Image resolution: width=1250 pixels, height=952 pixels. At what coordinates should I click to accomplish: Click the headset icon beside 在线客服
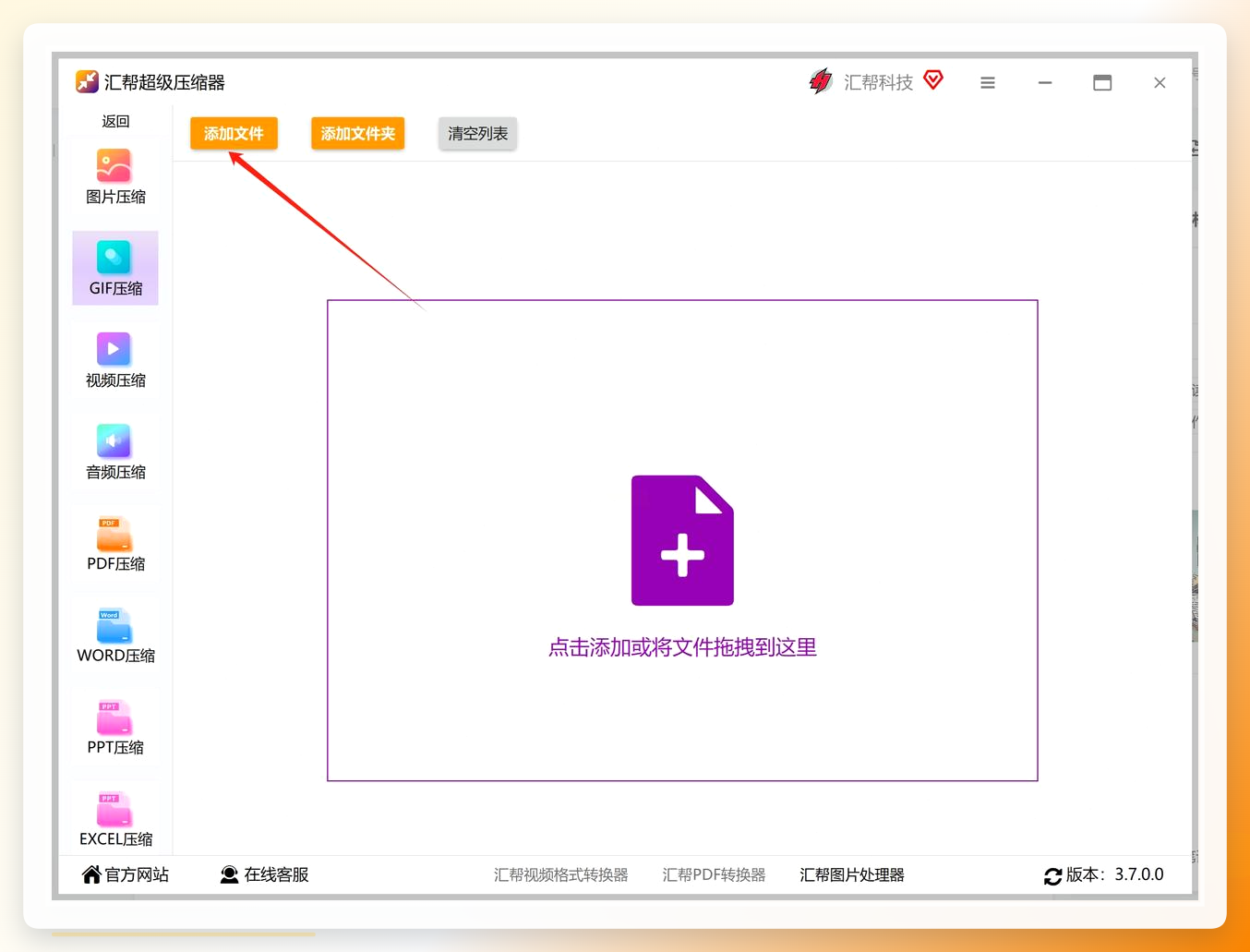click(x=229, y=874)
